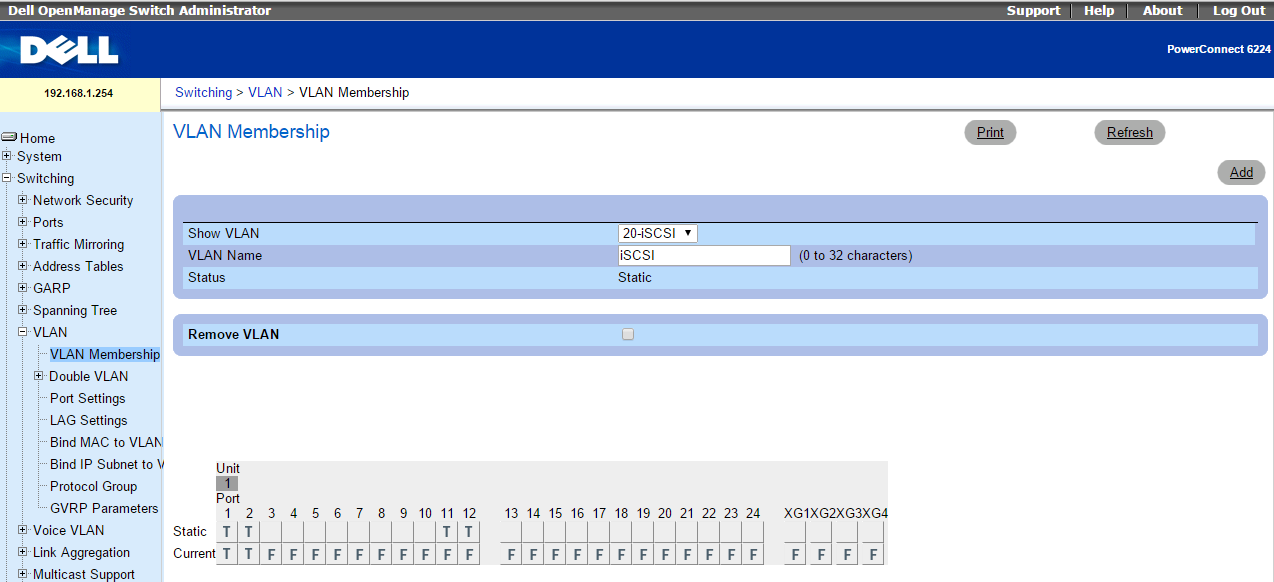Click the Add button
The height and width of the screenshot is (582, 1274).
click(1241, 172)
